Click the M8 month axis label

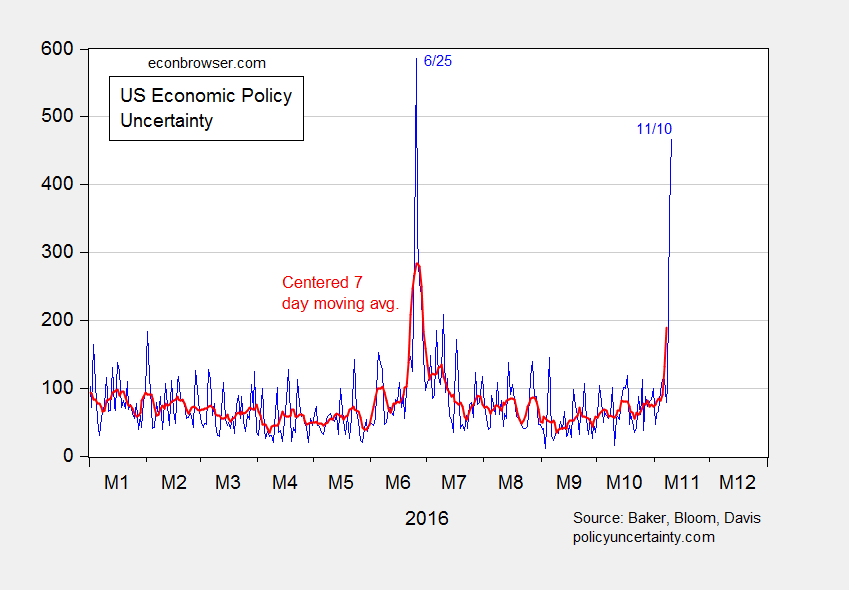click(x=511, y=482)
